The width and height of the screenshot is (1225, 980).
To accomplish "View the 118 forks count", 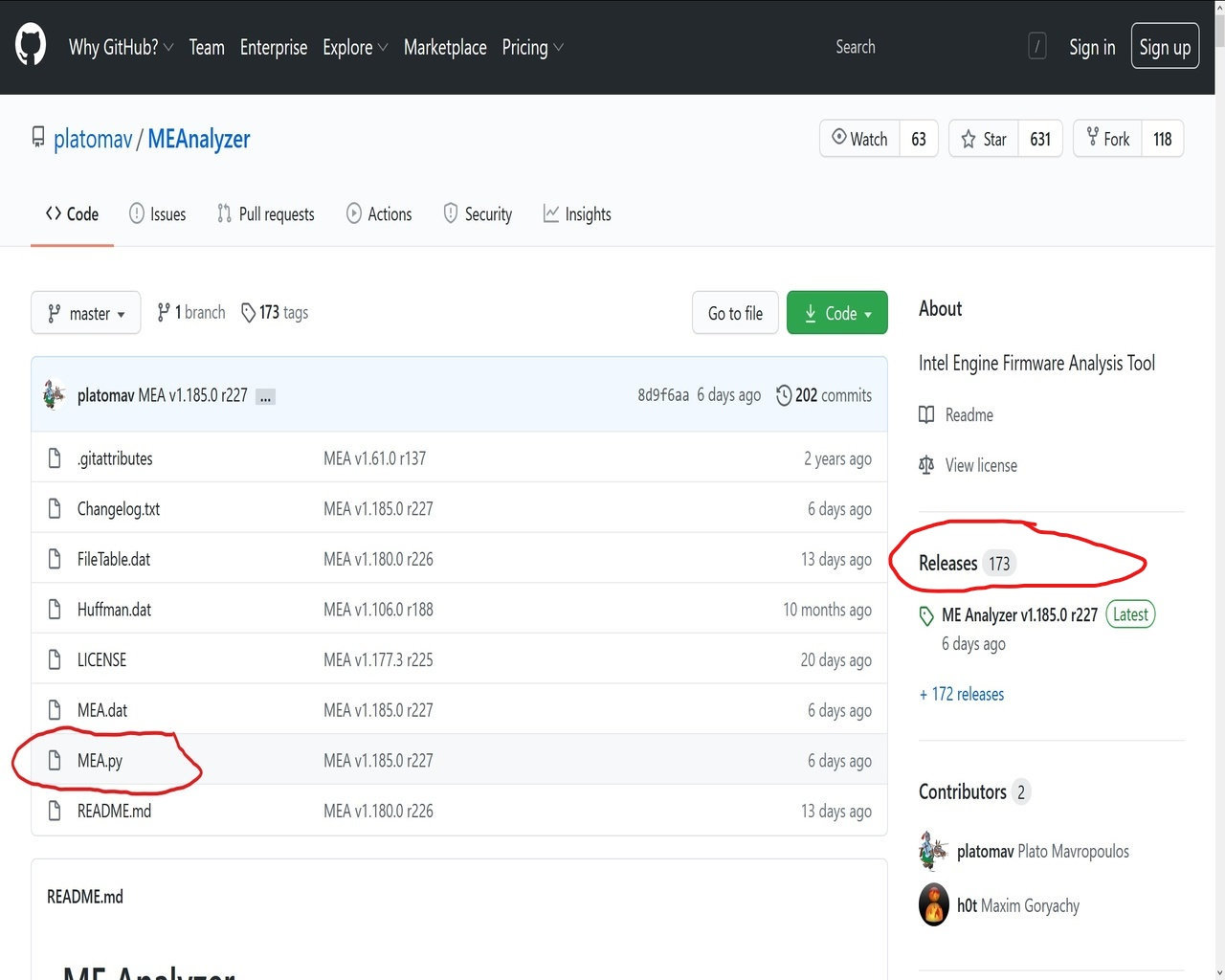I will pos(1163,139).
